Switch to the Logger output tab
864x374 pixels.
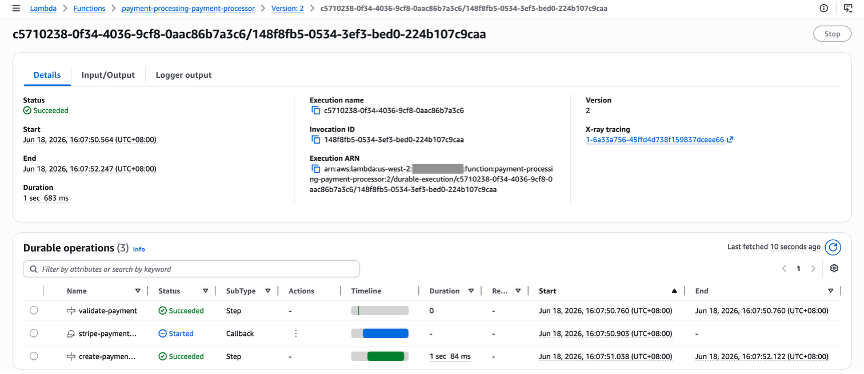tap(183, 75)
